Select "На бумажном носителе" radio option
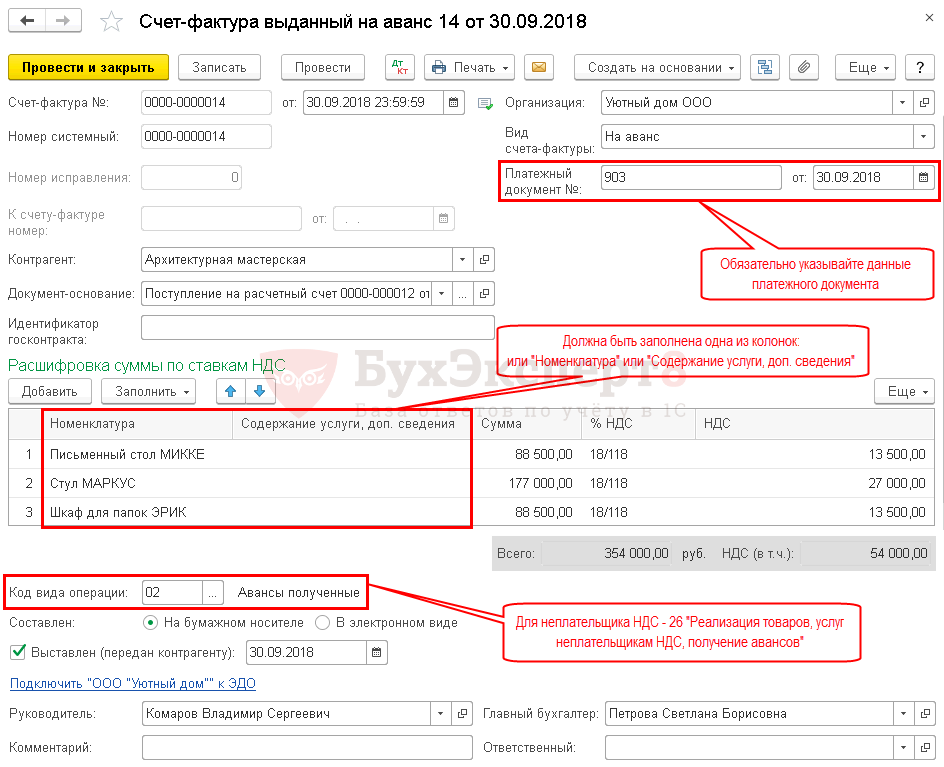This screenshot has width=944, height=767. 151,622
